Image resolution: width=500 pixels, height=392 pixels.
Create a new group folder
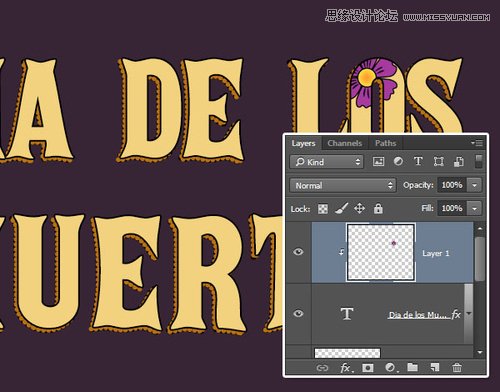point(412,367)
